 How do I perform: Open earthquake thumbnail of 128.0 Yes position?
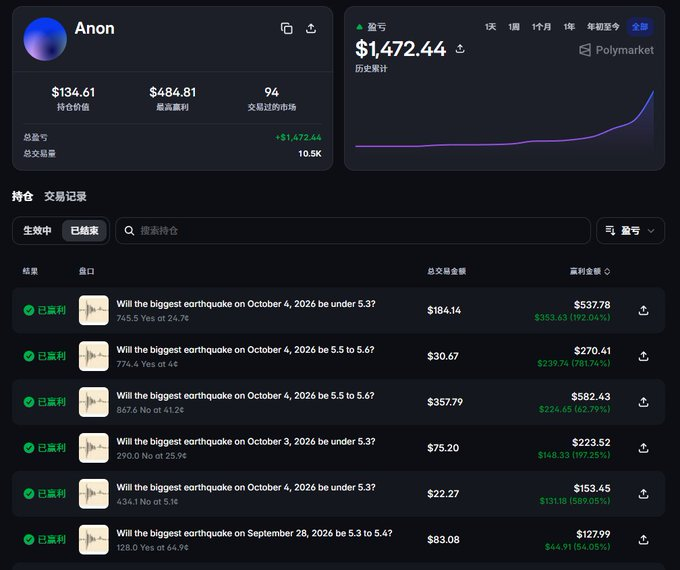click(94, 540)
